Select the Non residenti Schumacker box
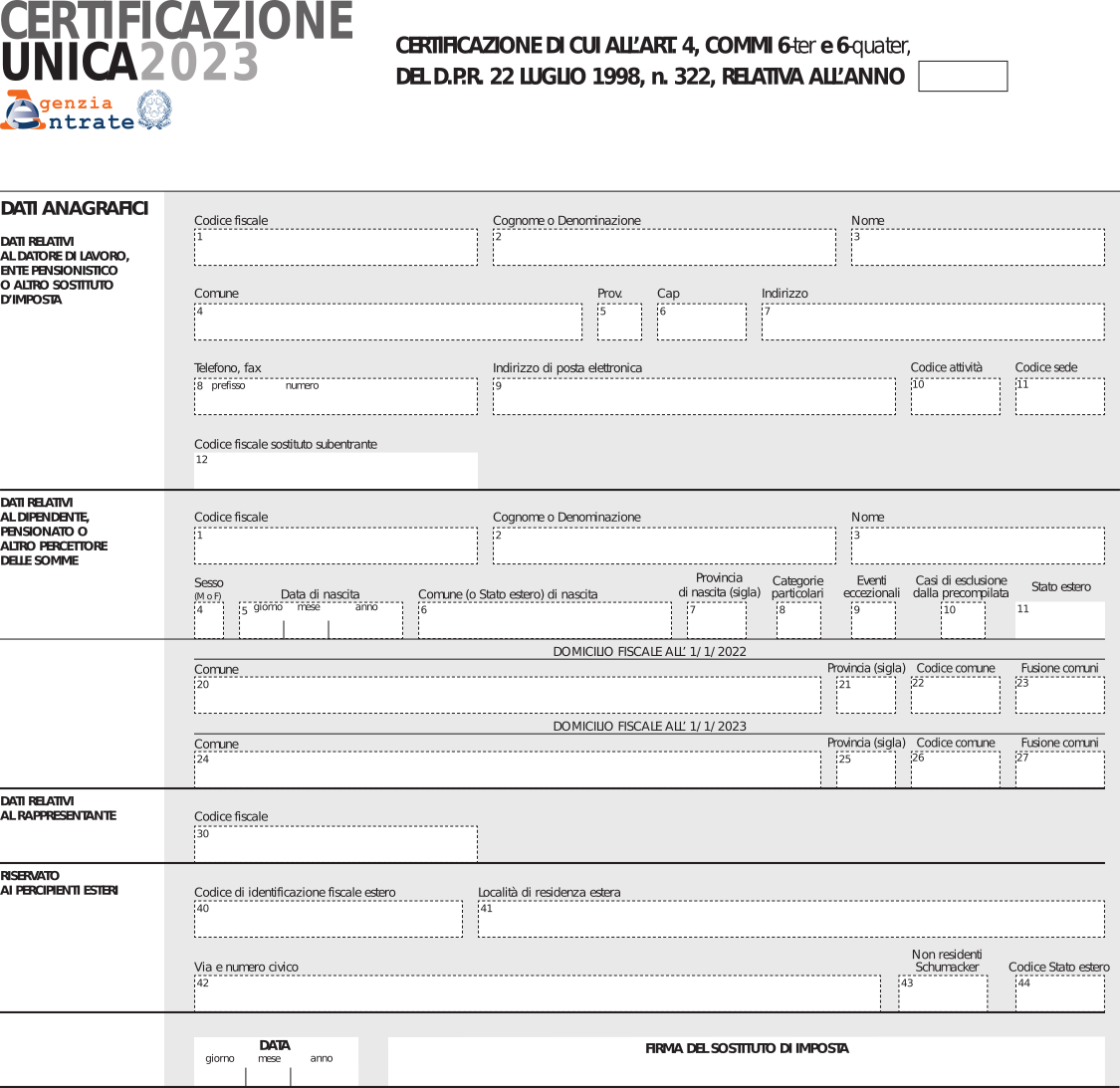Image resolution: width=1120 pixels, height=1088 pixels. (943, 993)
